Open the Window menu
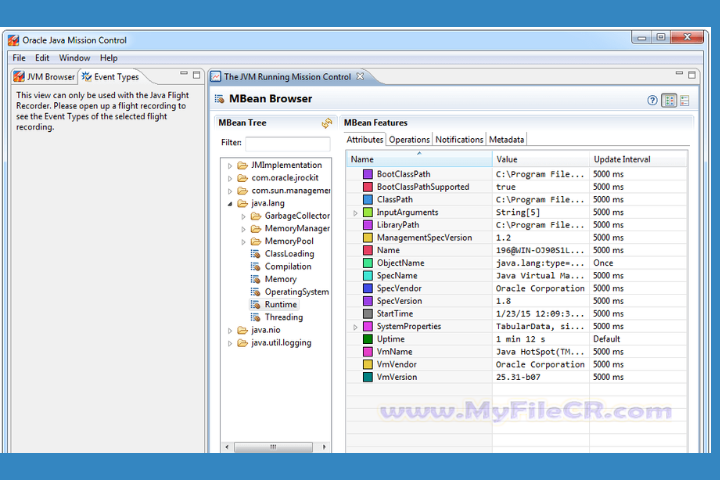This screenshot has width=720, height=480. [74, 58]
